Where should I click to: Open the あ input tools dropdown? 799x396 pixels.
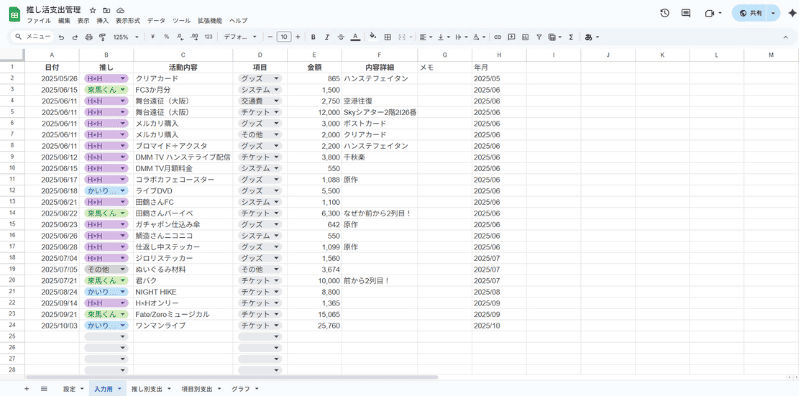[592, 37]
